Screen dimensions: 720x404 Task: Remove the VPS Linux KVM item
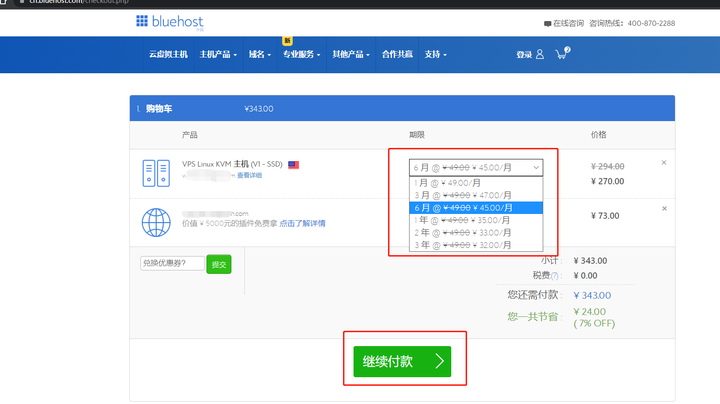664,163
